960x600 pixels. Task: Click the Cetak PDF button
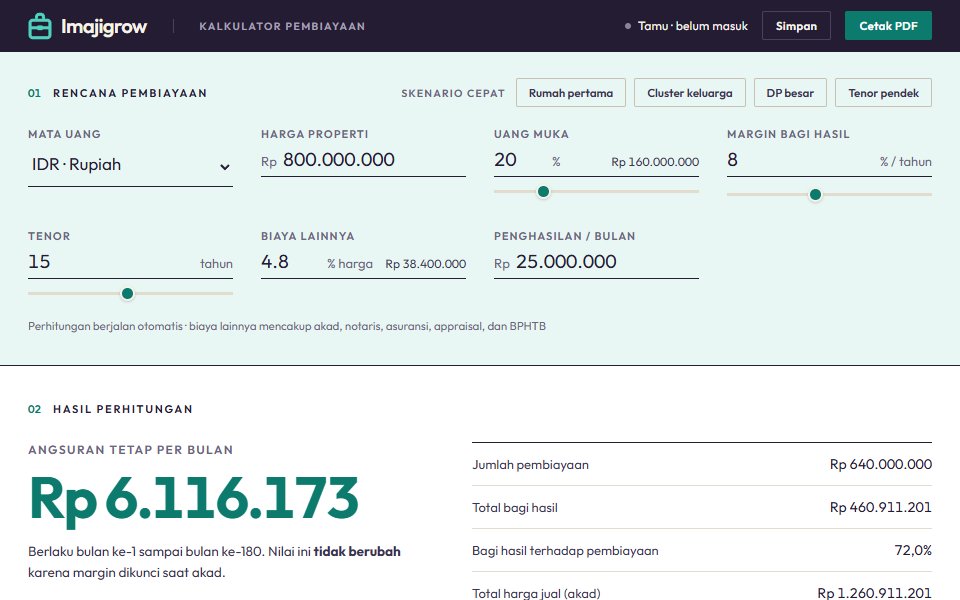click(888, 26)
